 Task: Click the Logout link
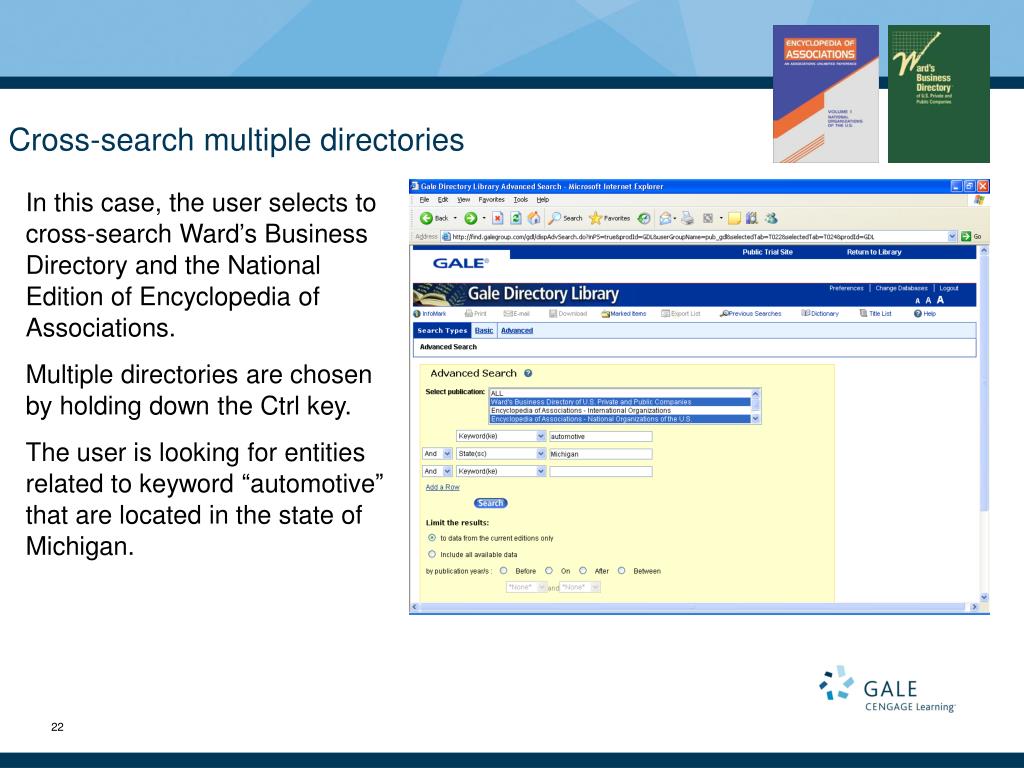949,288
